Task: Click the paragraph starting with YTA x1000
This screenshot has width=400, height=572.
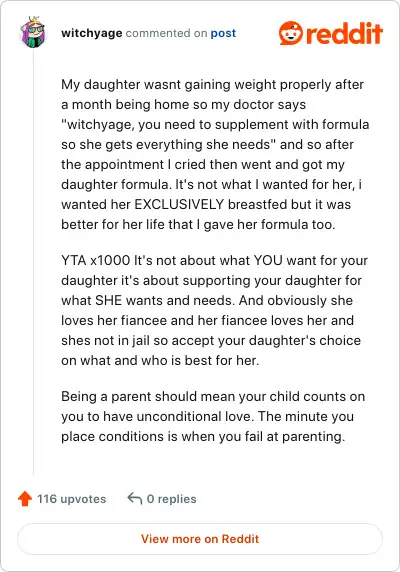Action: point(214,310)
